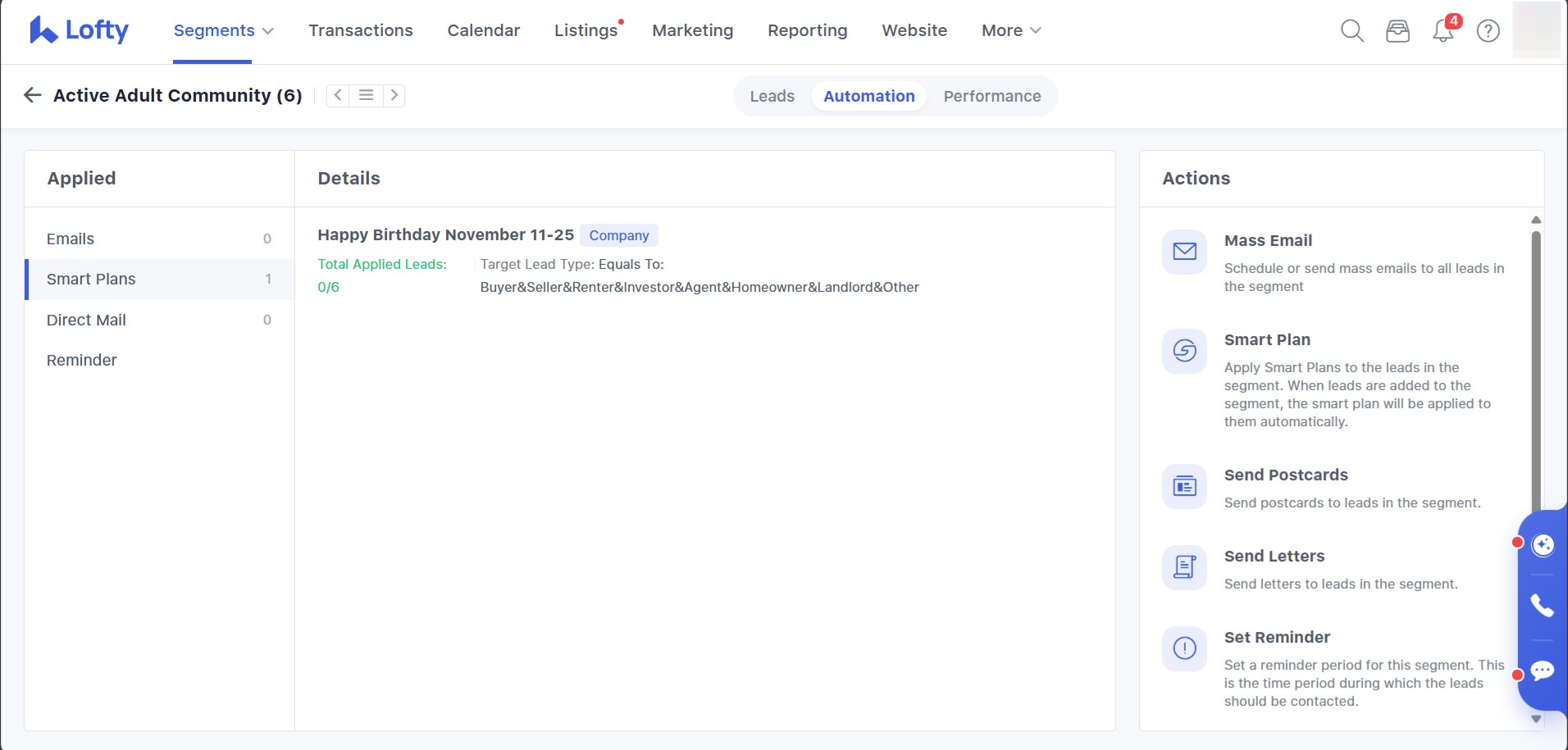Open Happy Birthday November 11-25 smart plan

click(x=445, y=235)
